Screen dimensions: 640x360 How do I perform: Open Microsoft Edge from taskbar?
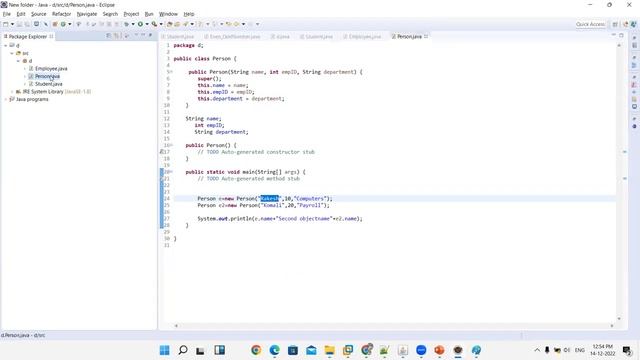point(274,350)
